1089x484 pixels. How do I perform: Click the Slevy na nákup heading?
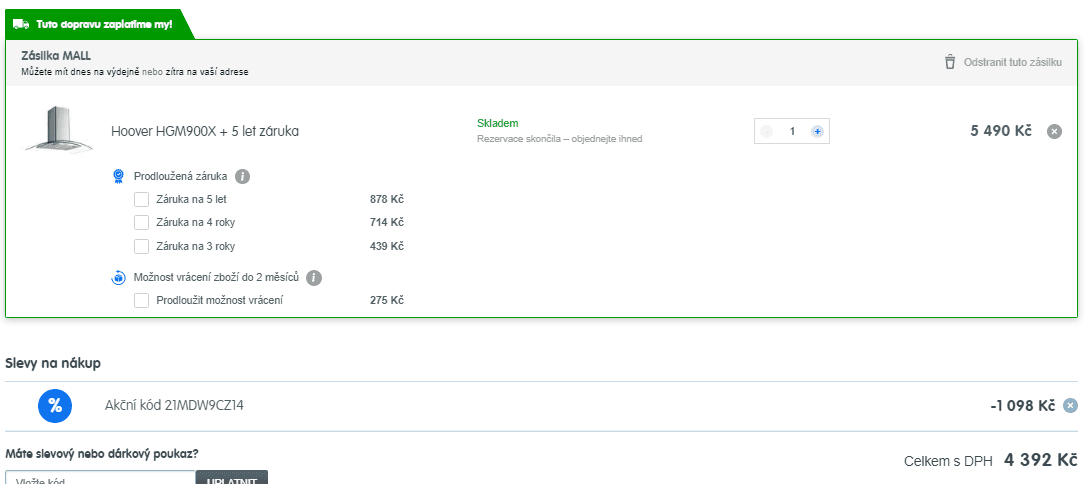point(53,363)
